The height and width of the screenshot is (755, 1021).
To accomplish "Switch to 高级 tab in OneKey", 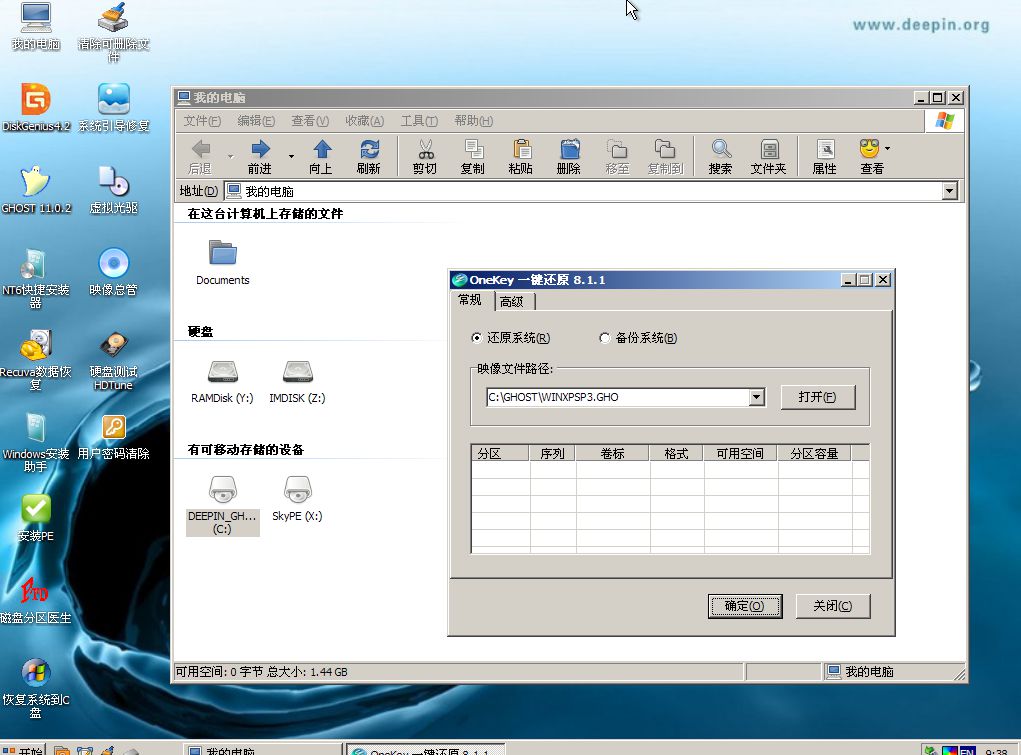I will point(514,302).
